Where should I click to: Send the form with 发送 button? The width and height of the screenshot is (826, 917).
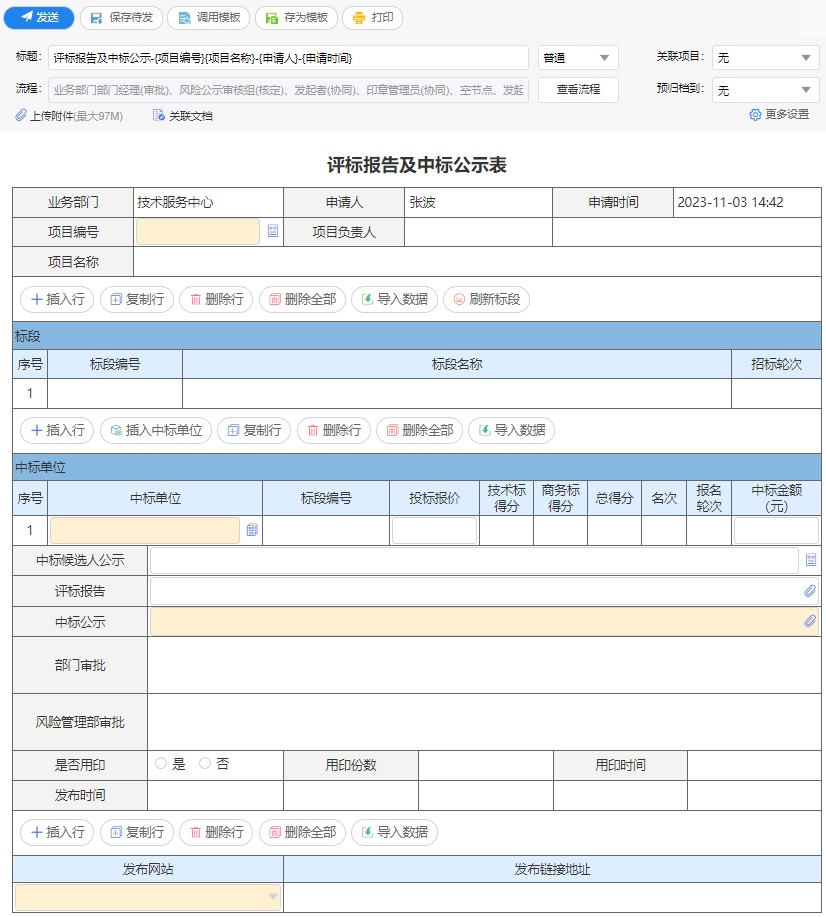tap(39, 18)
